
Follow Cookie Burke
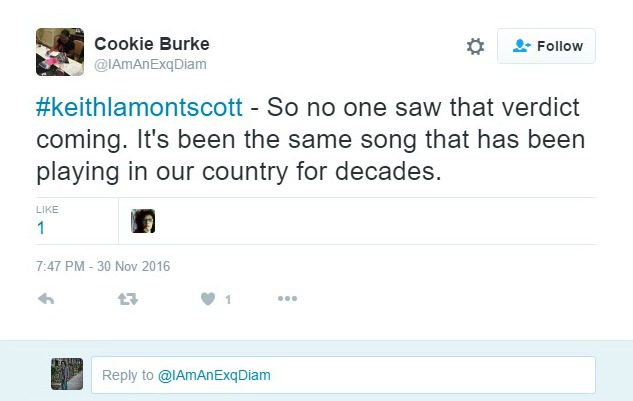point(546,46)
